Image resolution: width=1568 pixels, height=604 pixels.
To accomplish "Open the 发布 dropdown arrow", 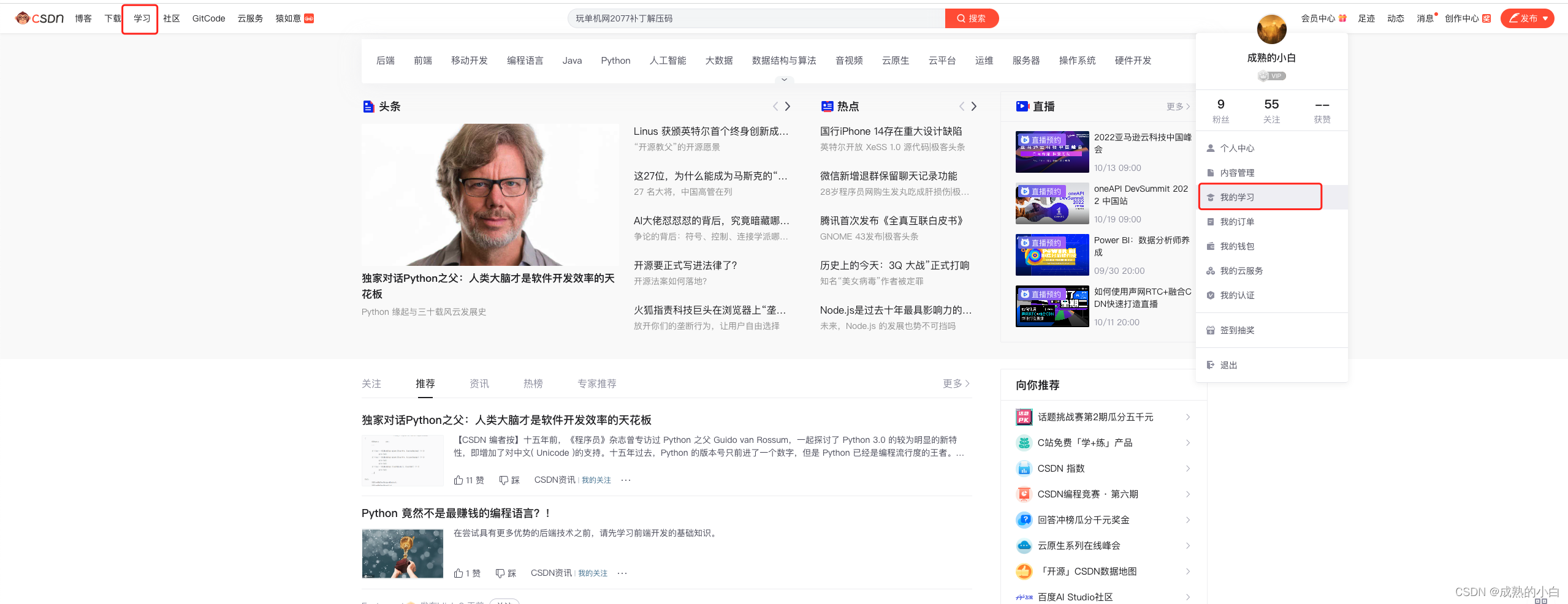I will (x=1545, y=18).
